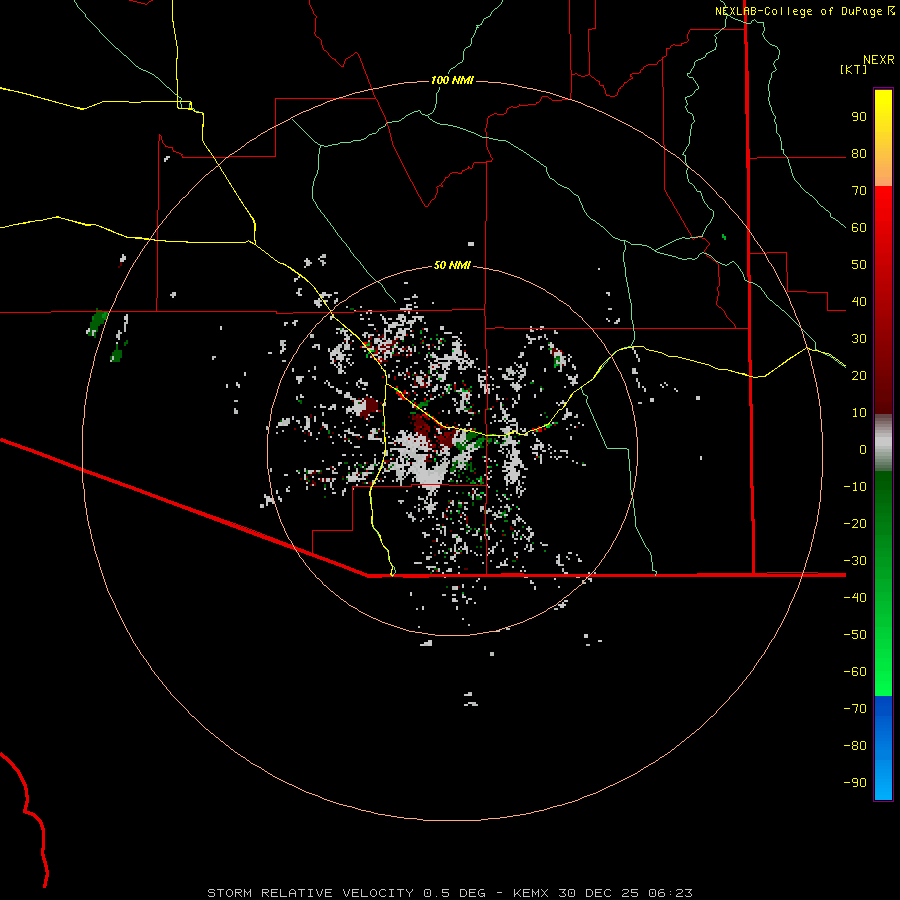Click the NEXLAB-College of DuPage credit text
Image resolution: width=900 pixels, height=900 pixels.
click(798, 11)
